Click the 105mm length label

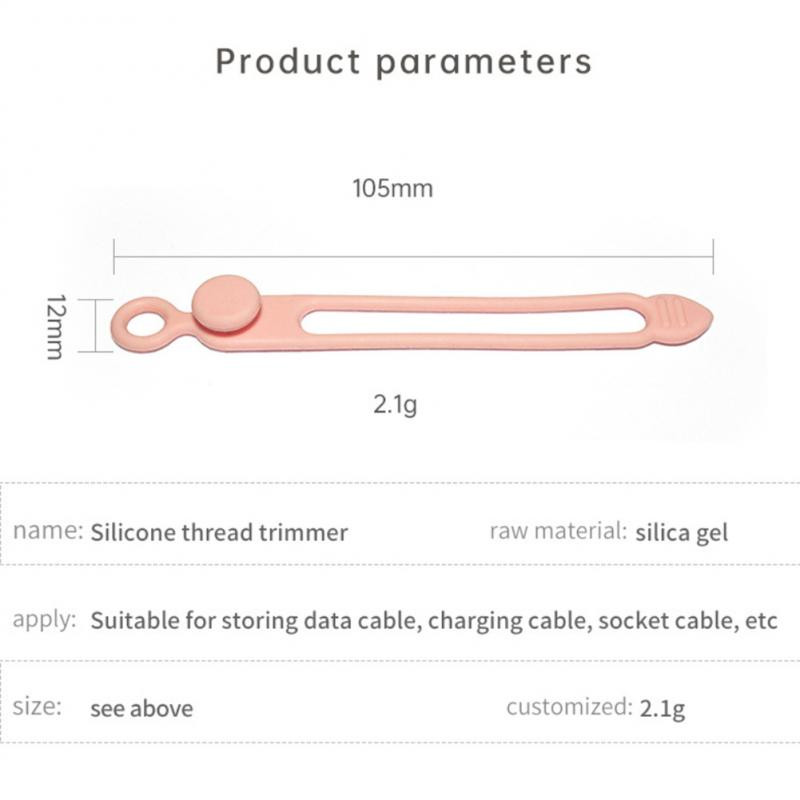pyautogui.click(x=392, y=188)
